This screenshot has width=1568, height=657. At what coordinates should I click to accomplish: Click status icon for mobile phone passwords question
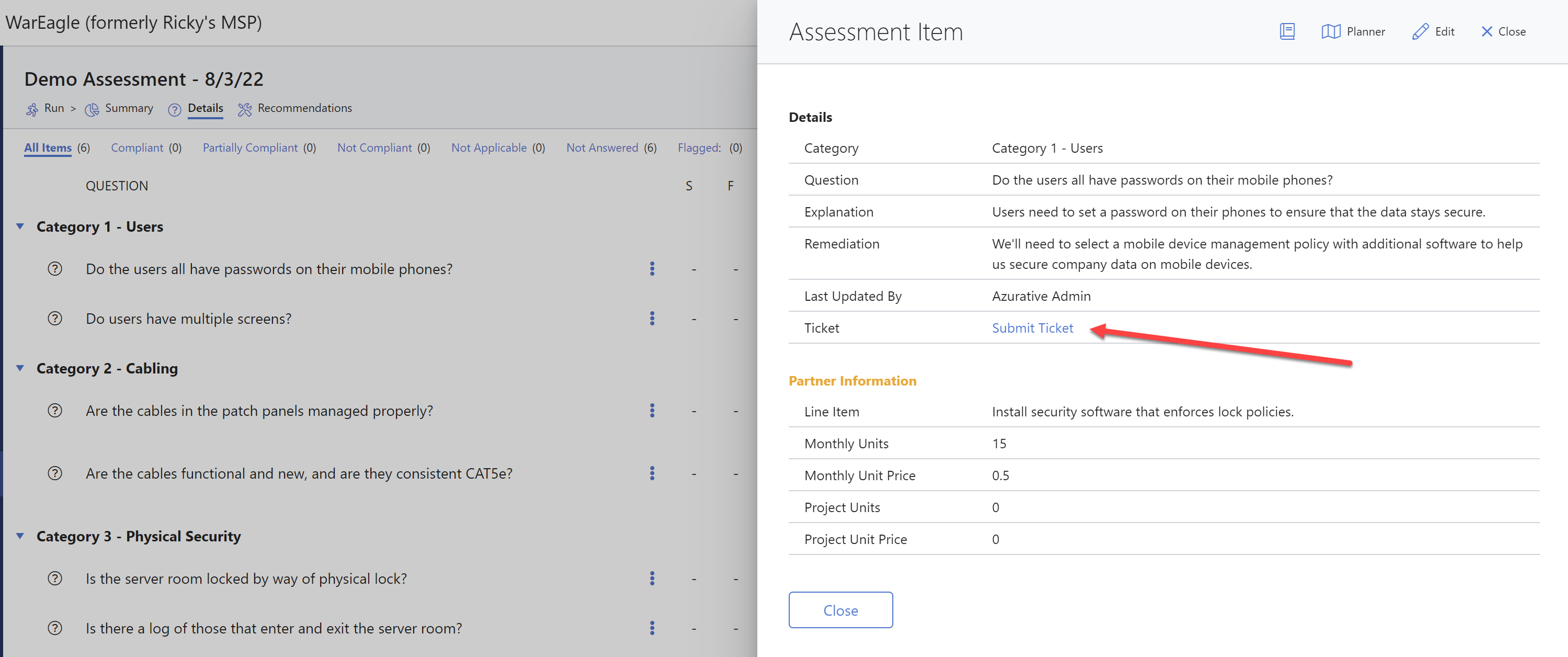tap(55, 268)
